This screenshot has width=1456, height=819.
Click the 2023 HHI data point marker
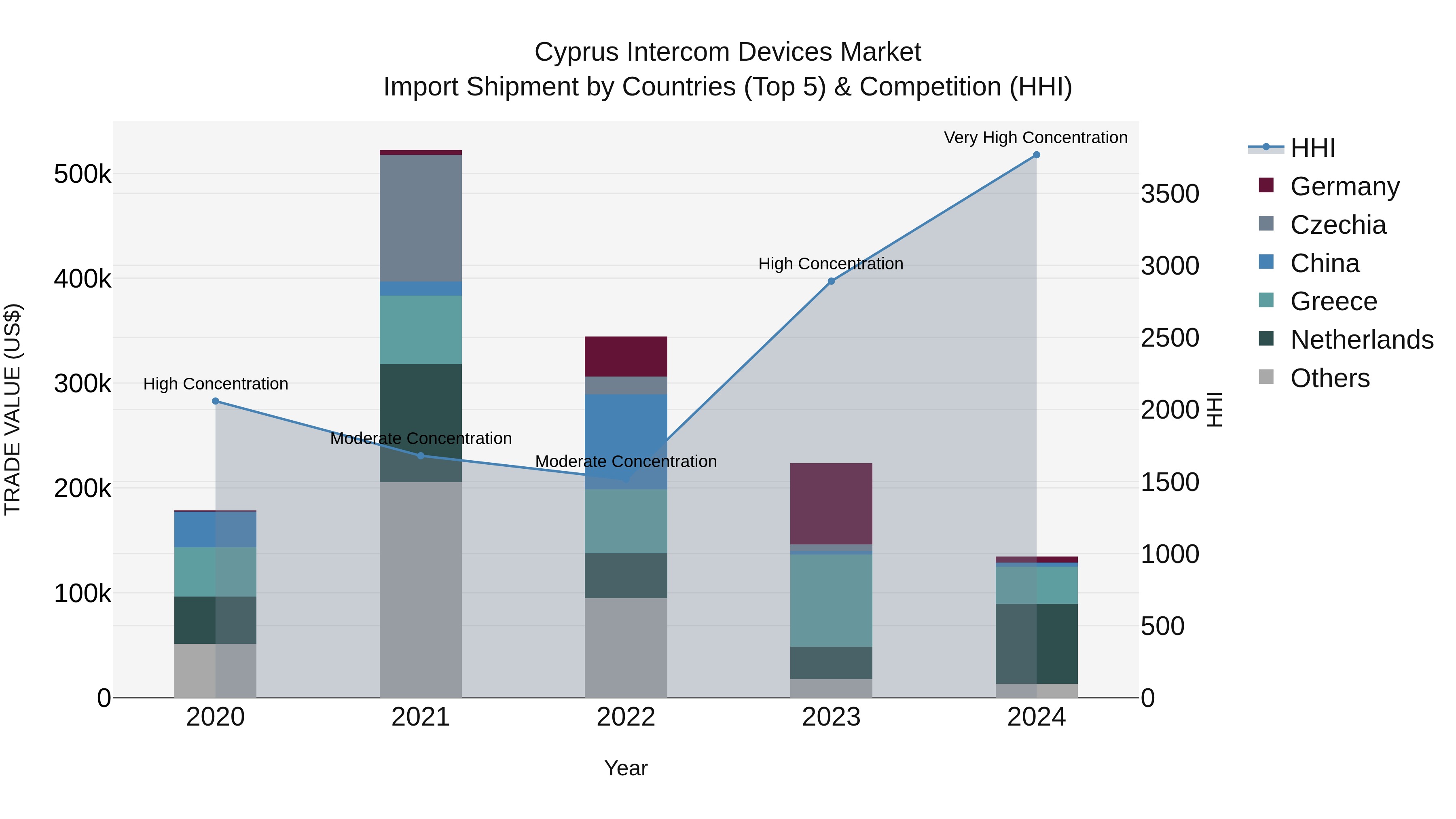coord(831,281)
